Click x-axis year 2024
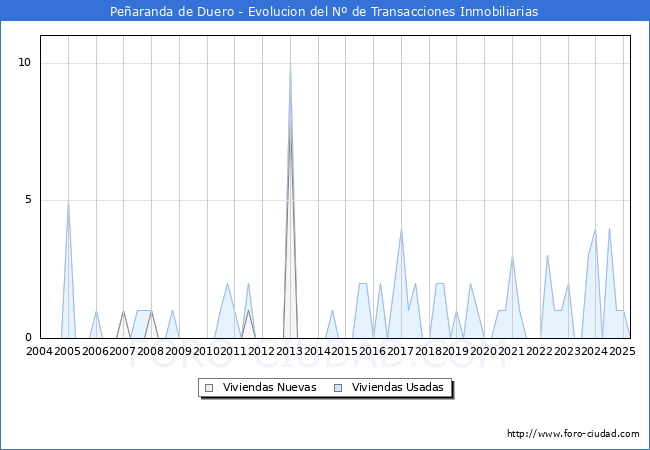The width and height of the screenshot is (650, 450). [x=594, y=351]
